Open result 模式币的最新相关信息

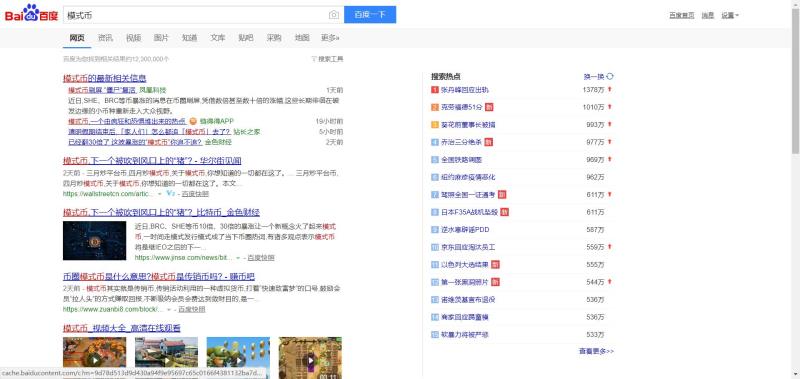pos(105,78)
